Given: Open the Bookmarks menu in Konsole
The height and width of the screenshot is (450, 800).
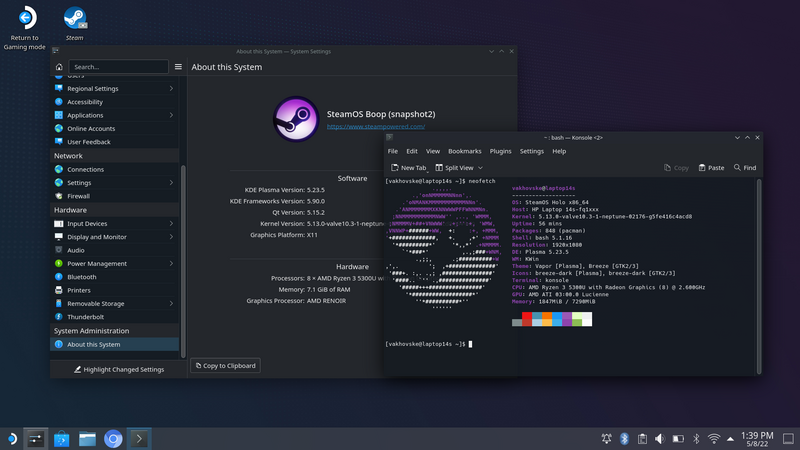Looking at the screenshot, I should 464,151.
